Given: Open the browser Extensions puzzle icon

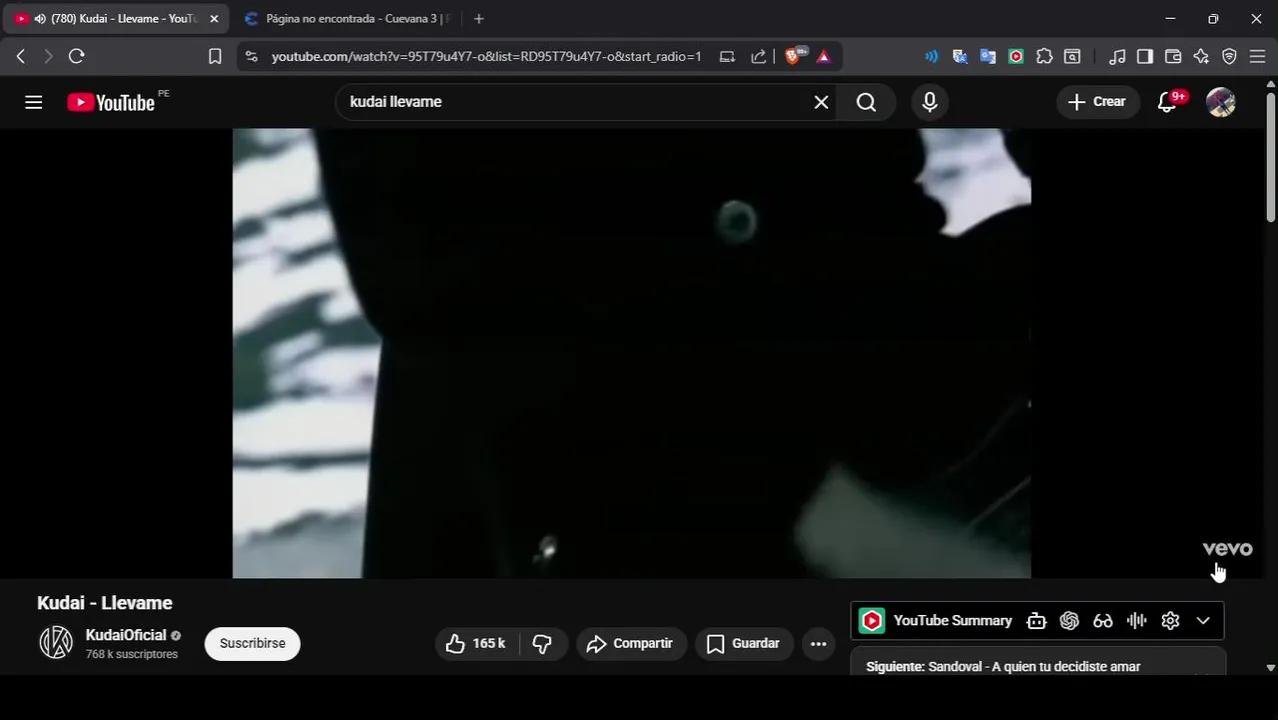Looking at the screenshot, I should [x=1044, y=57].
